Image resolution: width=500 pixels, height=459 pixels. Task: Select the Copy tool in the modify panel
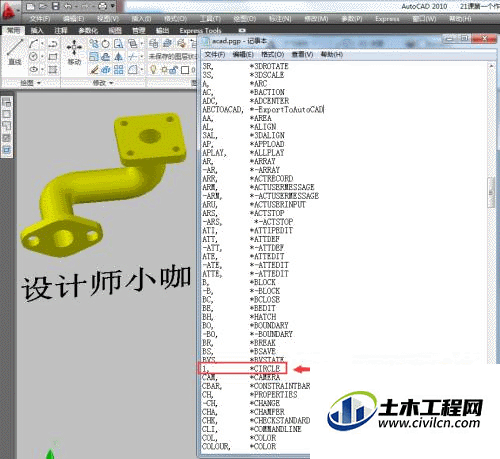(94, 43)
